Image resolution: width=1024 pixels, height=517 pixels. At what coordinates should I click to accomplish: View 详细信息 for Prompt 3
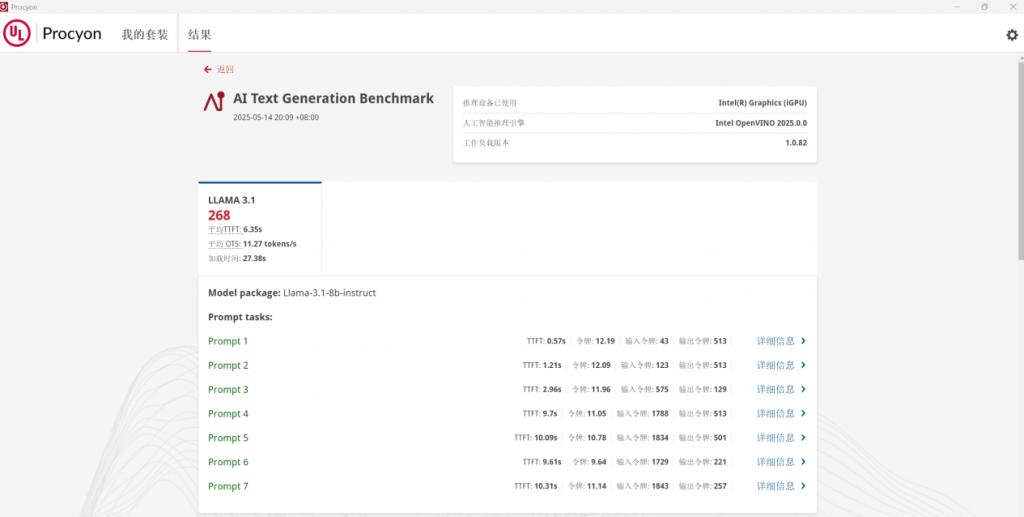coord(776,389)
